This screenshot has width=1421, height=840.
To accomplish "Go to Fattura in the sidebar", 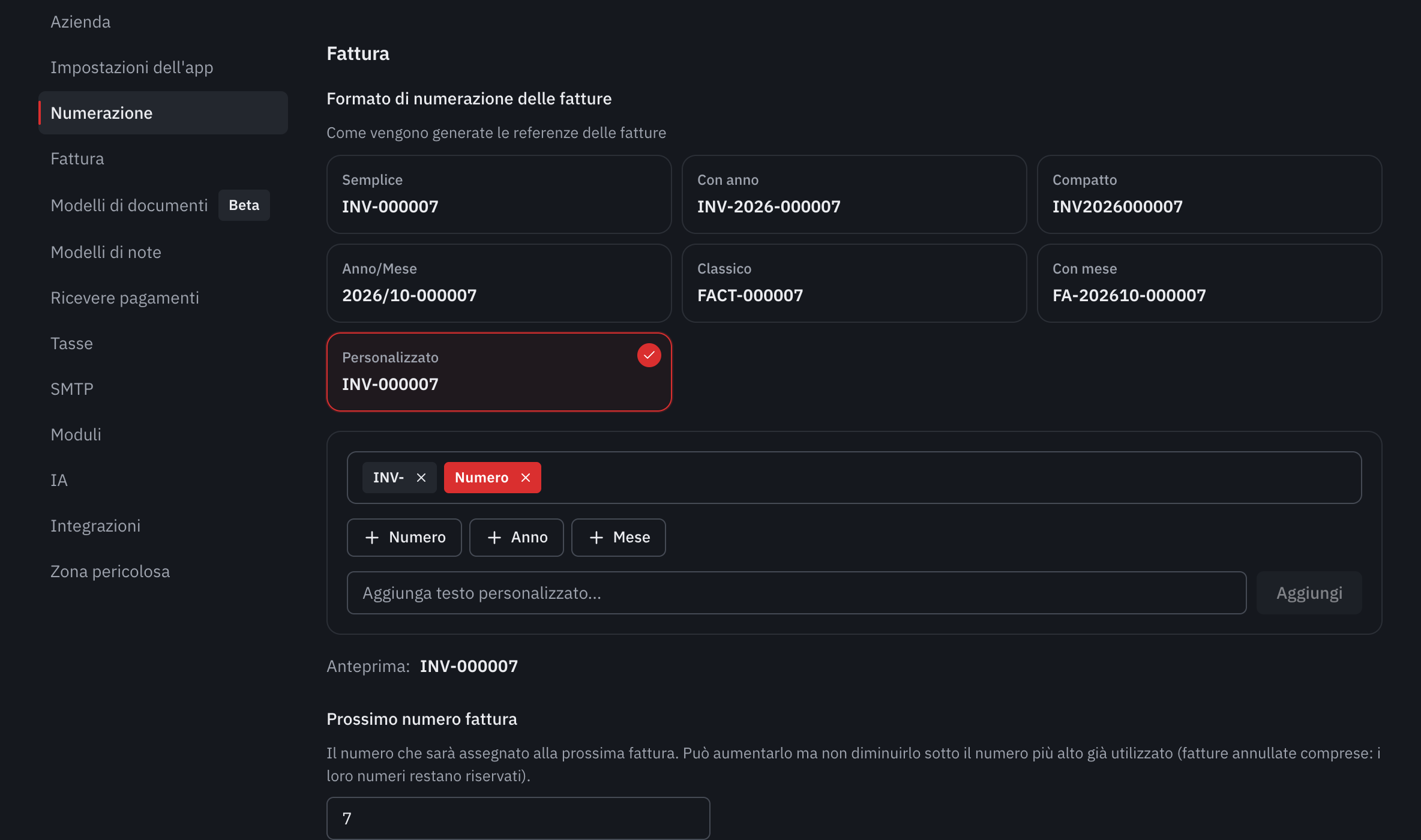I will click(x=163, y=158).
